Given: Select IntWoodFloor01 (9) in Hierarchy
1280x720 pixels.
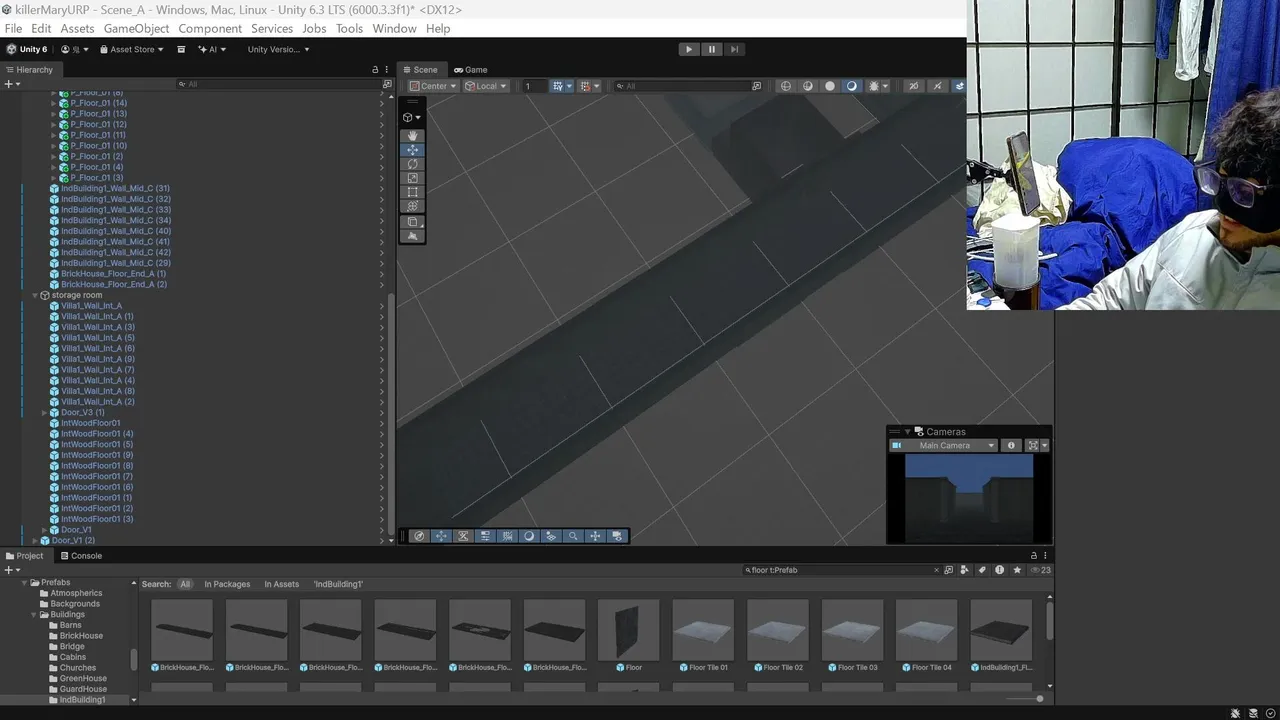Looking at the screenshot, I should (97, 455).
